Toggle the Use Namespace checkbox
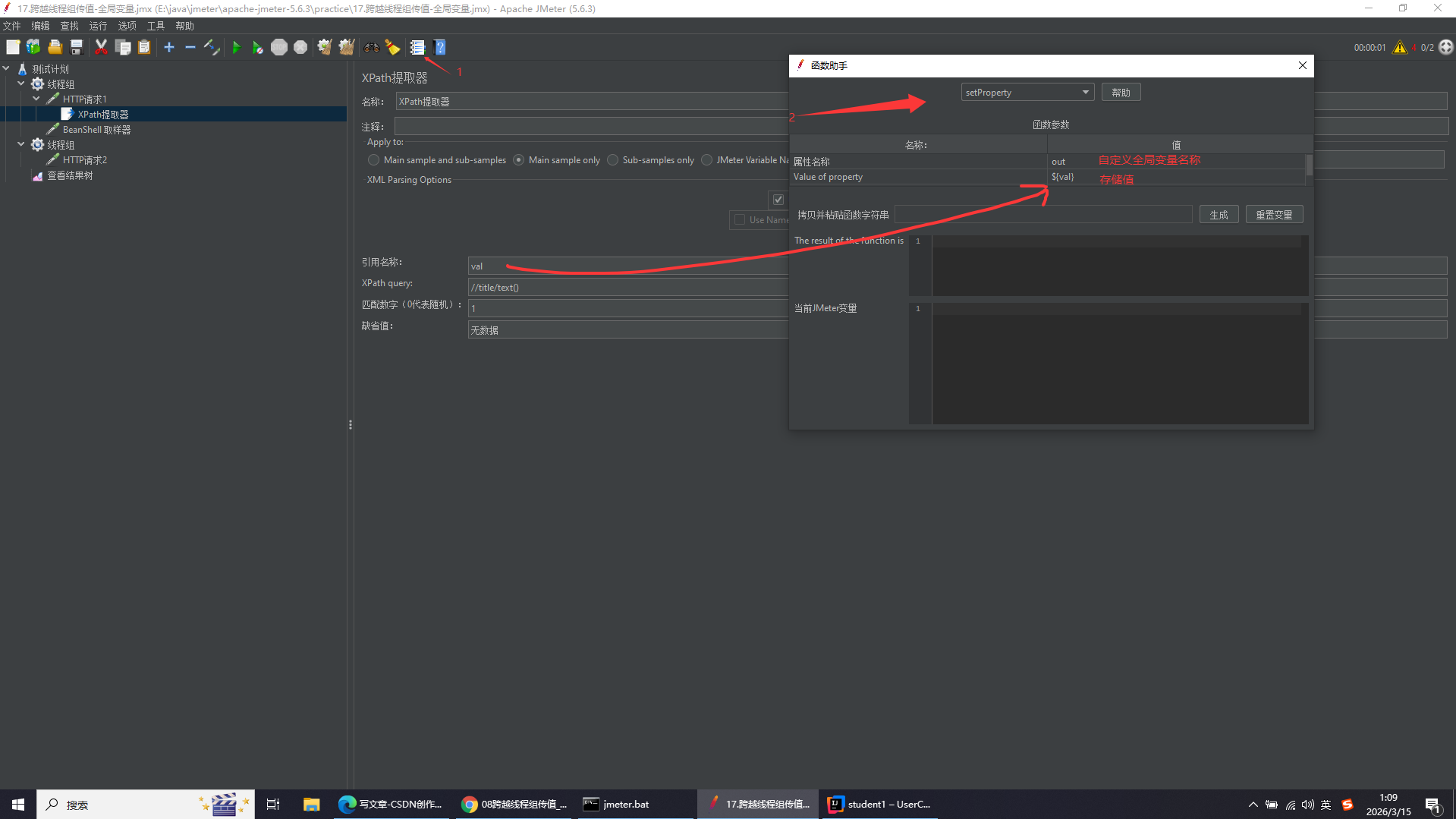Viewport: 1456px width, 819px height. pos(740,220)
